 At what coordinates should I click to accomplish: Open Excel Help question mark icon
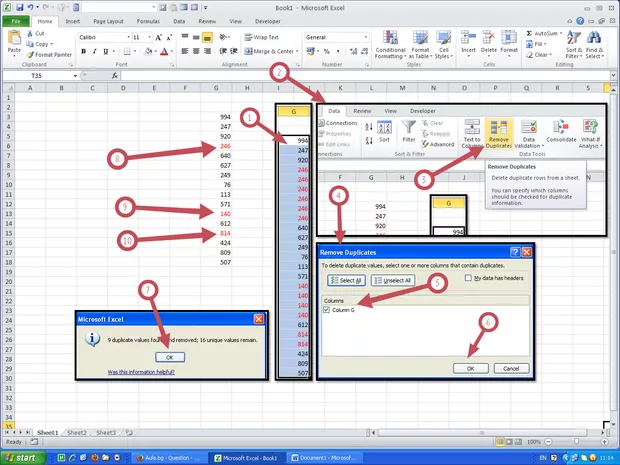point(580,21)
